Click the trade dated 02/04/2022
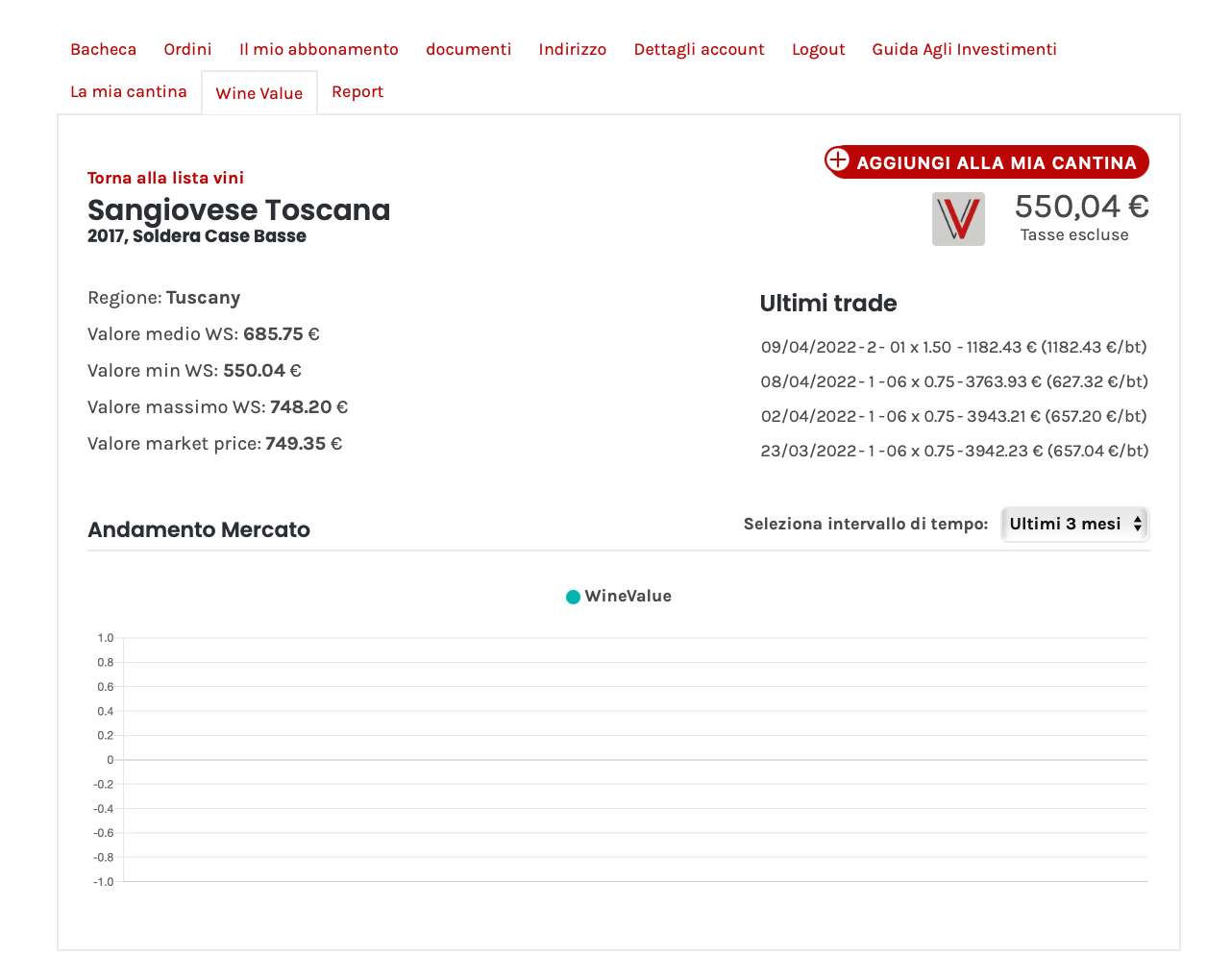This screenshot has width=1232, height=980. coord(954,416)
